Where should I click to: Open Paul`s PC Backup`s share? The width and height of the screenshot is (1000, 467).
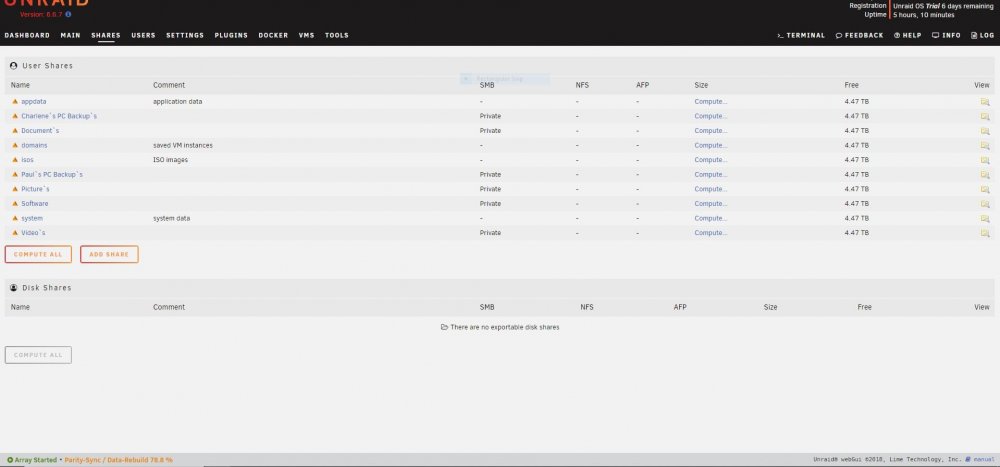point(52,175)
